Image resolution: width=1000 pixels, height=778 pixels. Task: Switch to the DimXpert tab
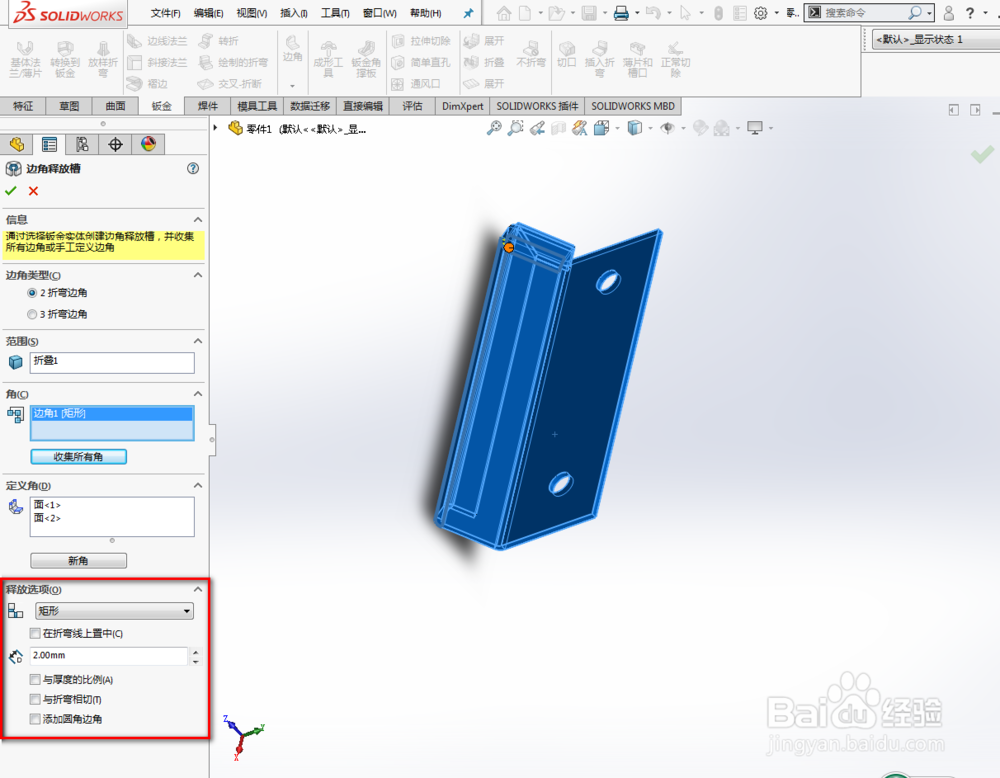462,106
